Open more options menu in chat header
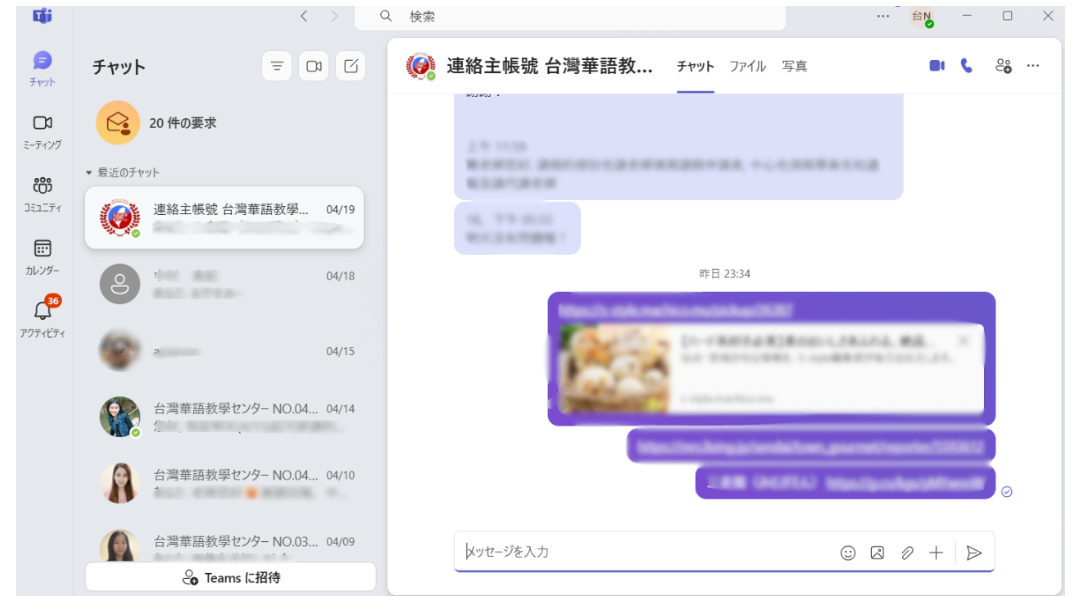1075x596 pixels. 1033,66
